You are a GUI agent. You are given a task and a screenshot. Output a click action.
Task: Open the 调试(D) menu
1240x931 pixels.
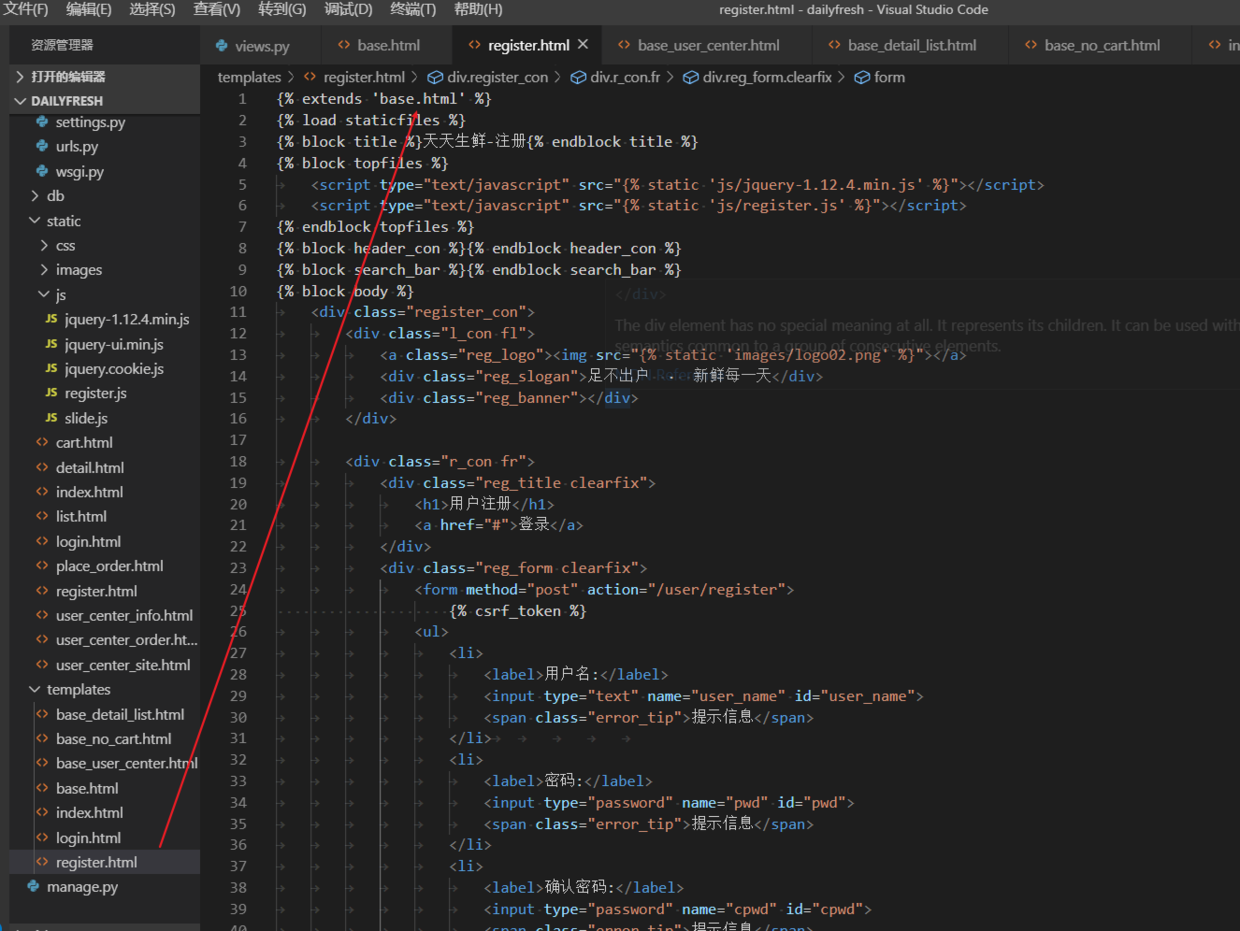348,9
